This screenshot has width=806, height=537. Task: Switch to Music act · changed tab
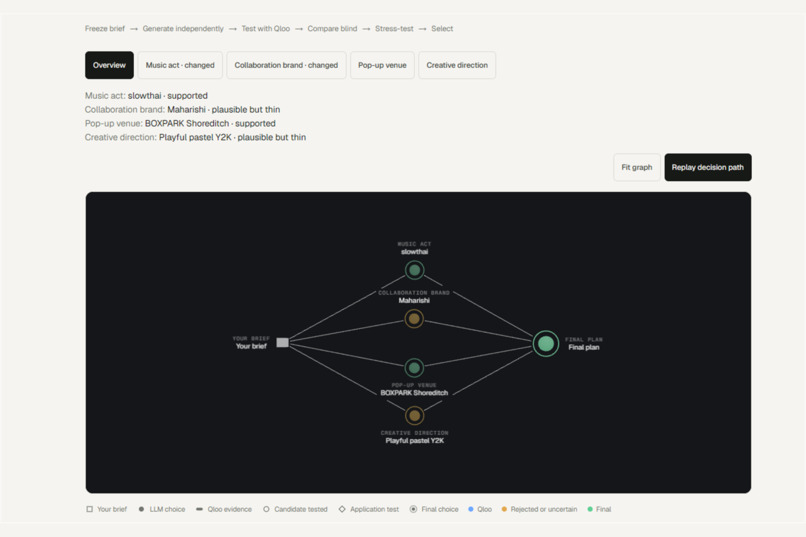tap(180, 65)
